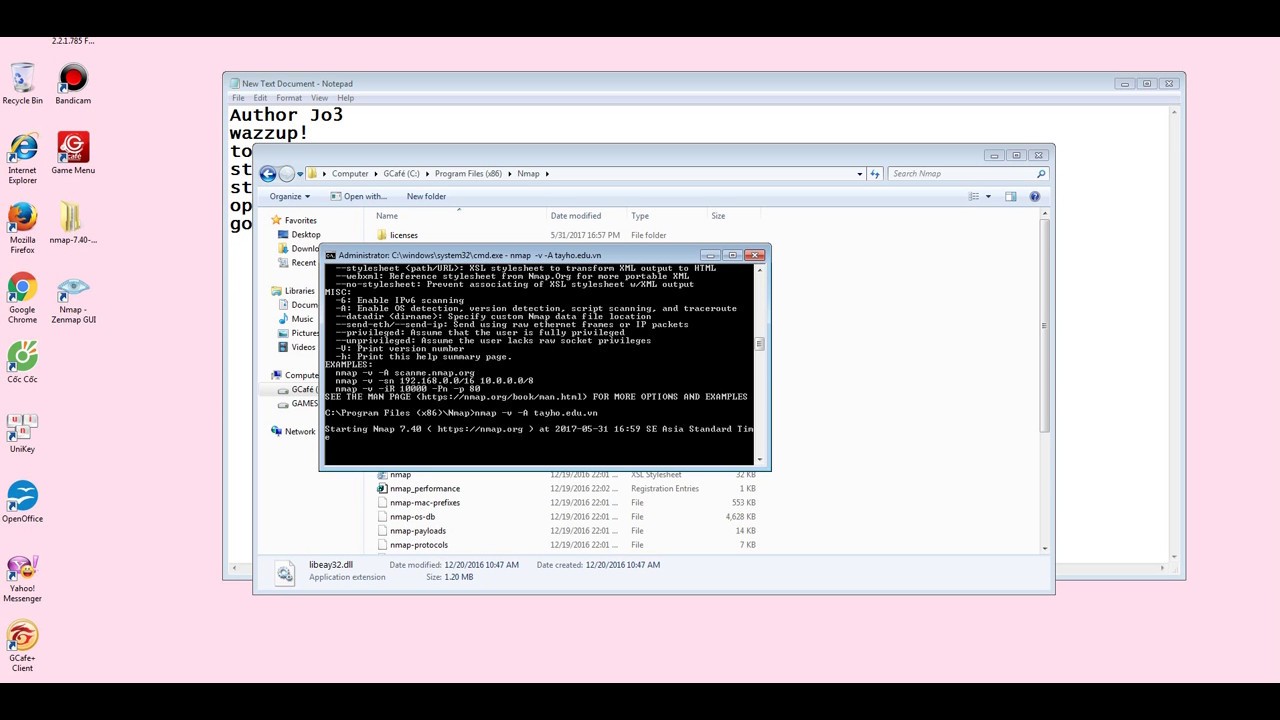This screenshot has width=1280, height=720.
Task: Click the cmd window vertical scrollbar thumb
Action: pyautogui.click(x=759, y=344)
